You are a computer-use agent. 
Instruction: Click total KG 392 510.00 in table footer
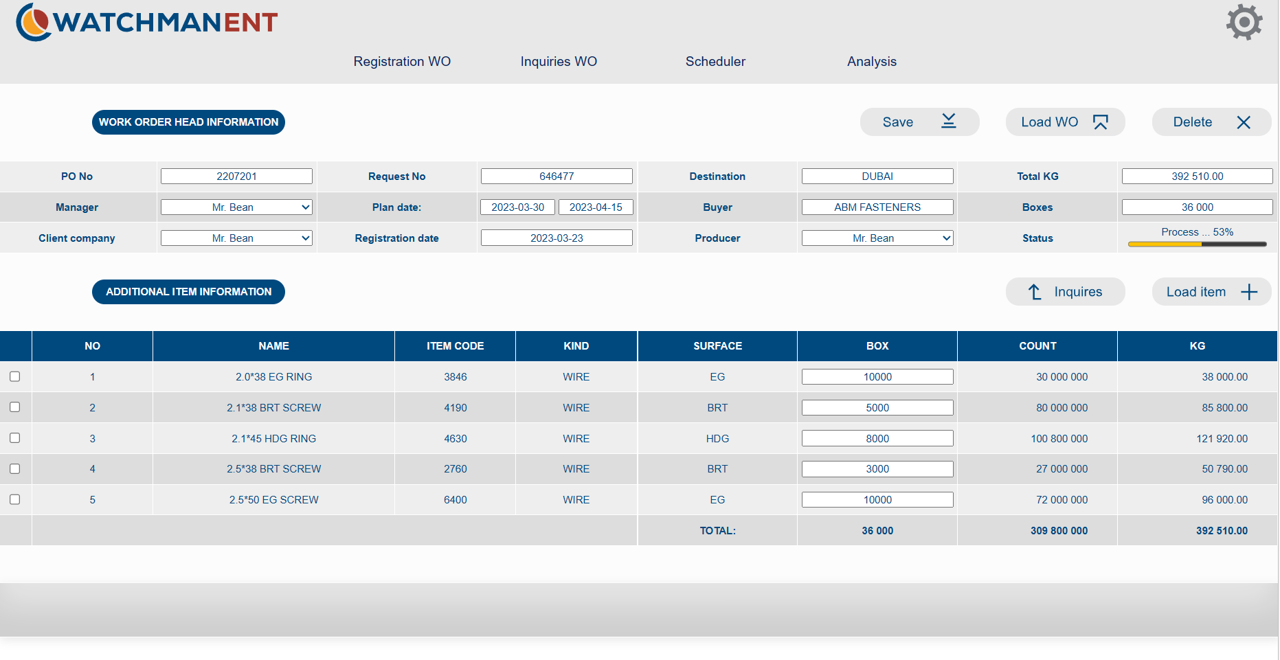tap(1222, 531)
